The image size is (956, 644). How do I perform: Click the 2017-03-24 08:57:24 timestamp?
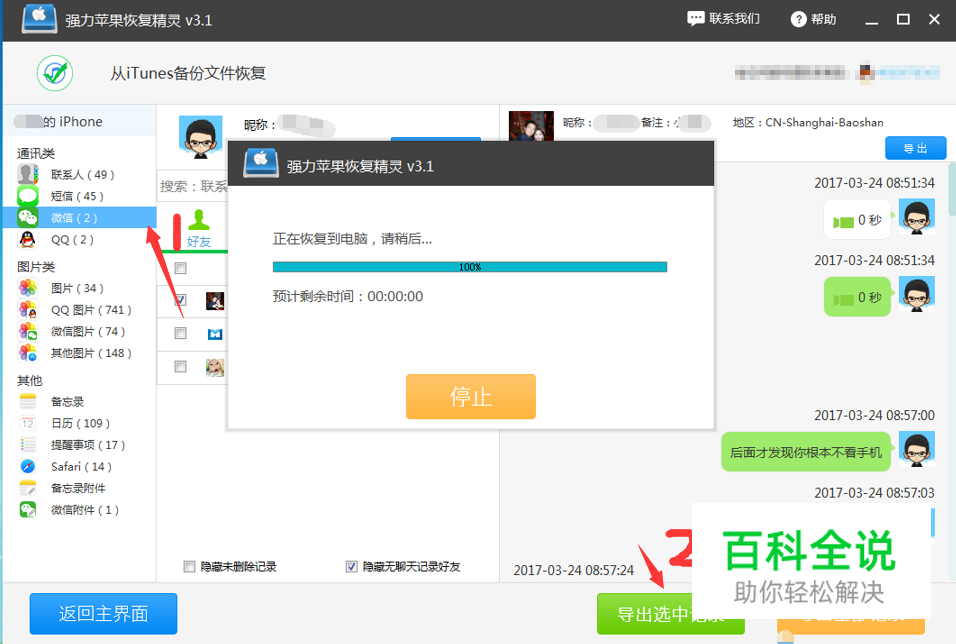[x=573, y=570]
